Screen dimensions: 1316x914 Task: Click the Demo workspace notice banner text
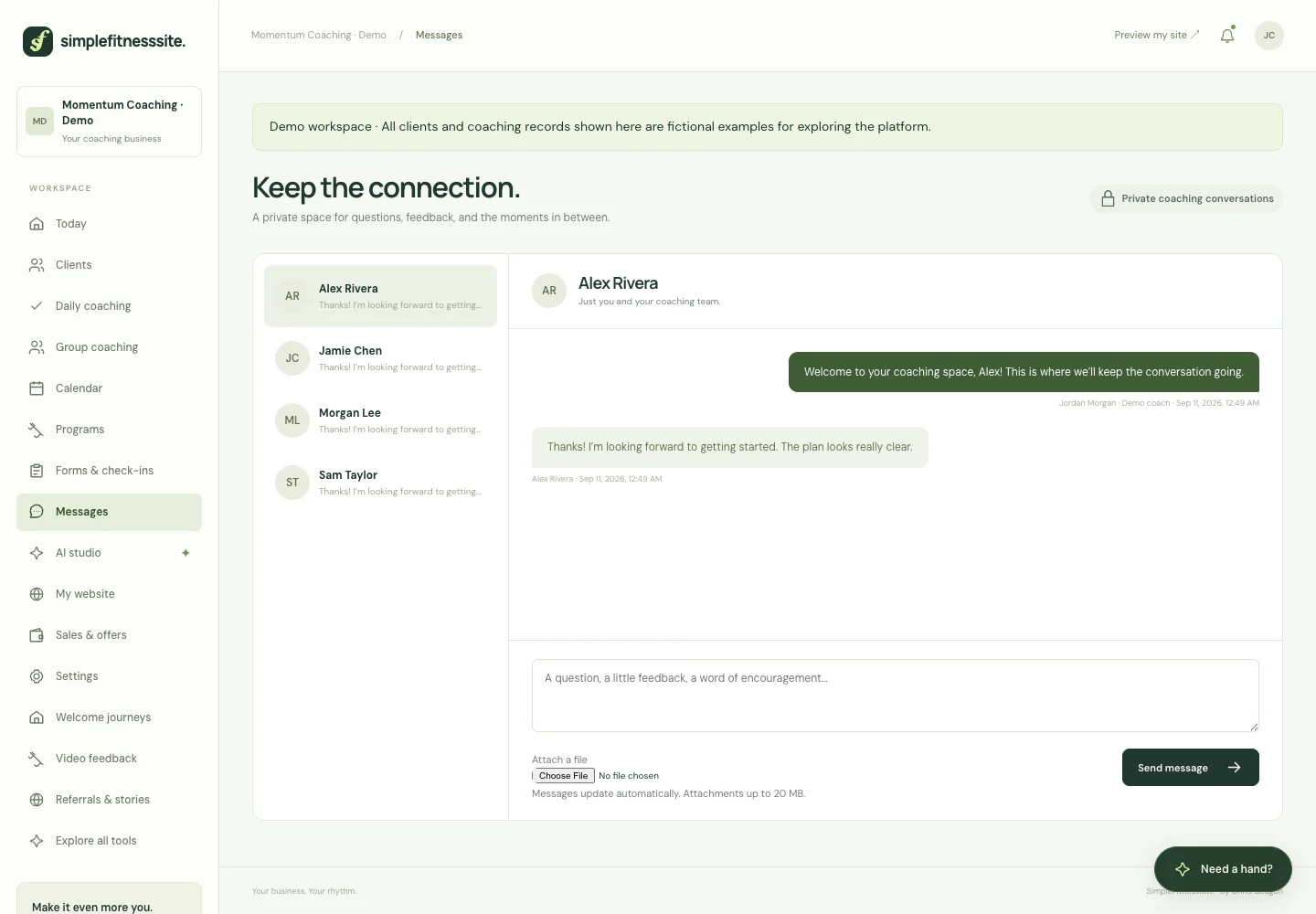tap(600, 127)
